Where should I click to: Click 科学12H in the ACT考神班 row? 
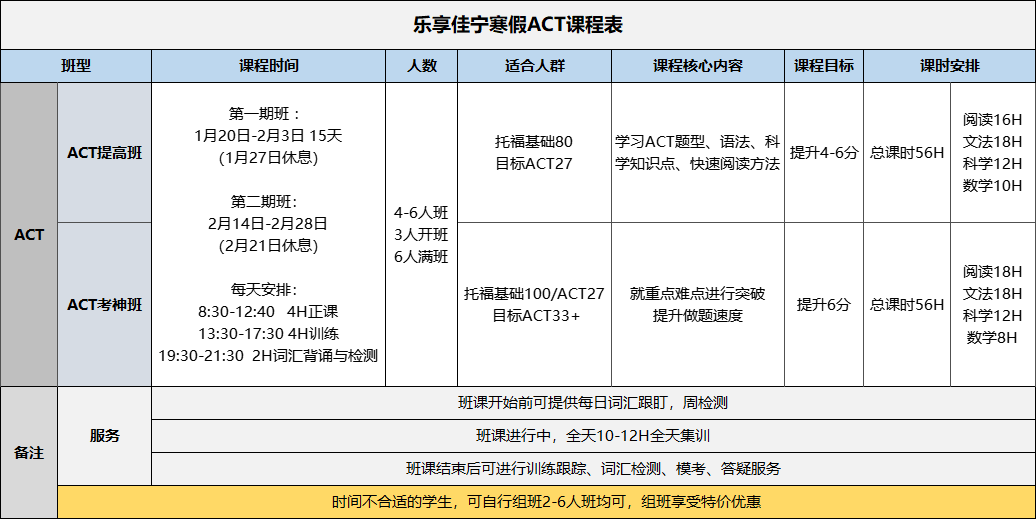coord(992,316)
